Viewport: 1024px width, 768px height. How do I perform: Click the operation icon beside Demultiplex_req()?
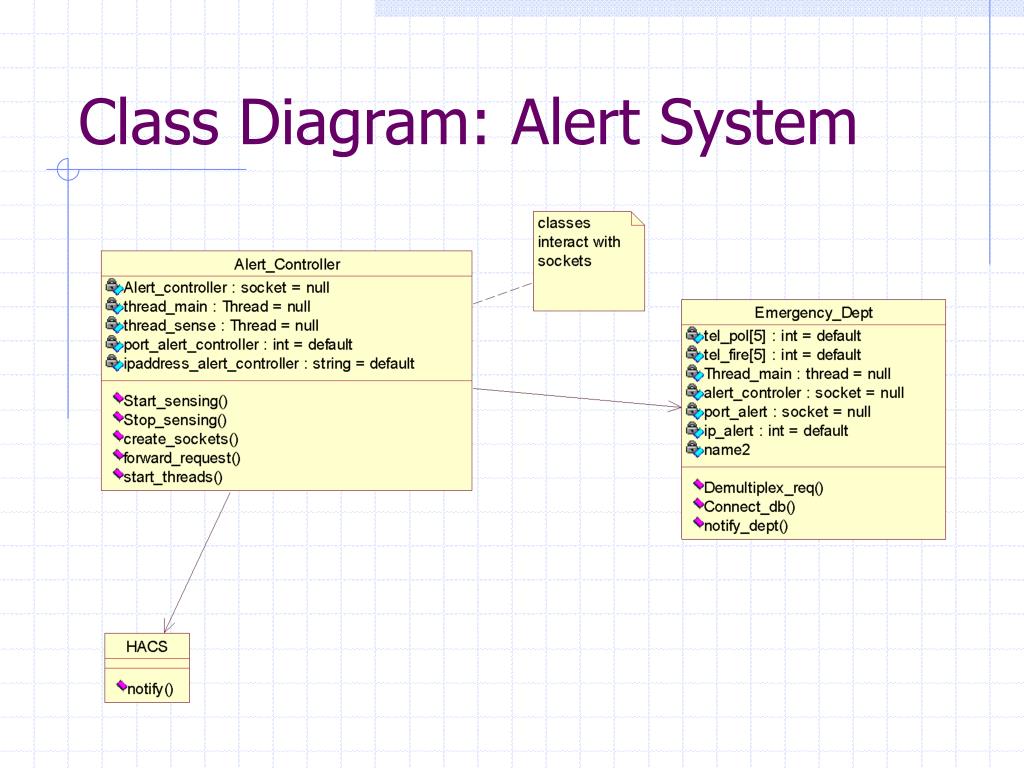click(x=699, y=485)
